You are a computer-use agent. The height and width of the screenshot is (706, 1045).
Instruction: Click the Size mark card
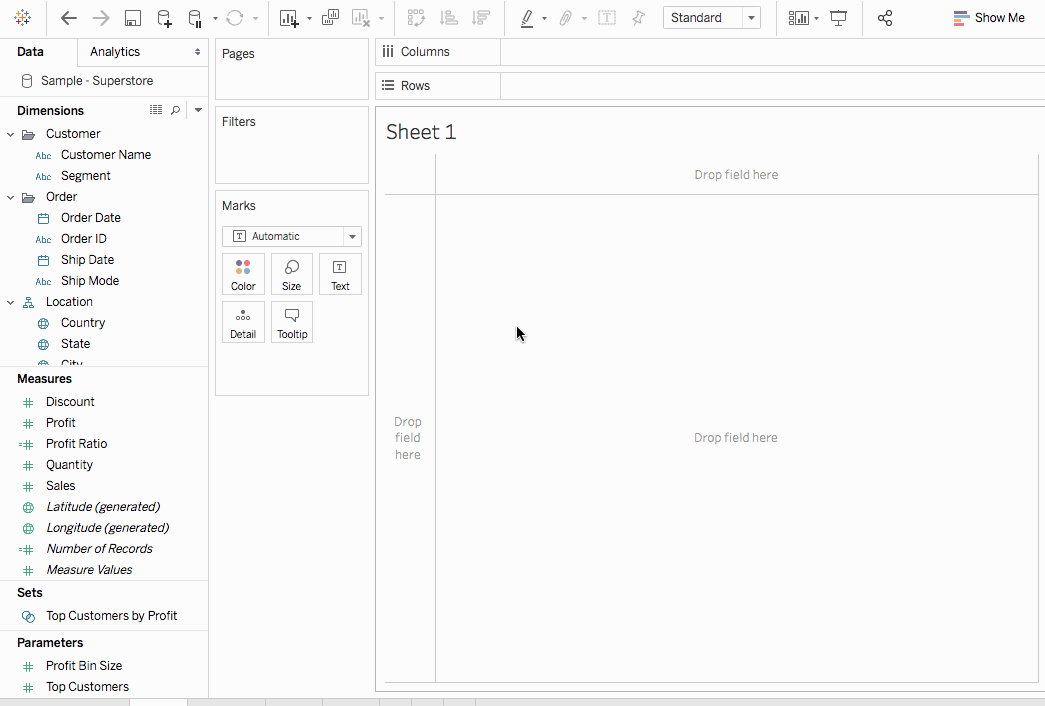(292, 274)
